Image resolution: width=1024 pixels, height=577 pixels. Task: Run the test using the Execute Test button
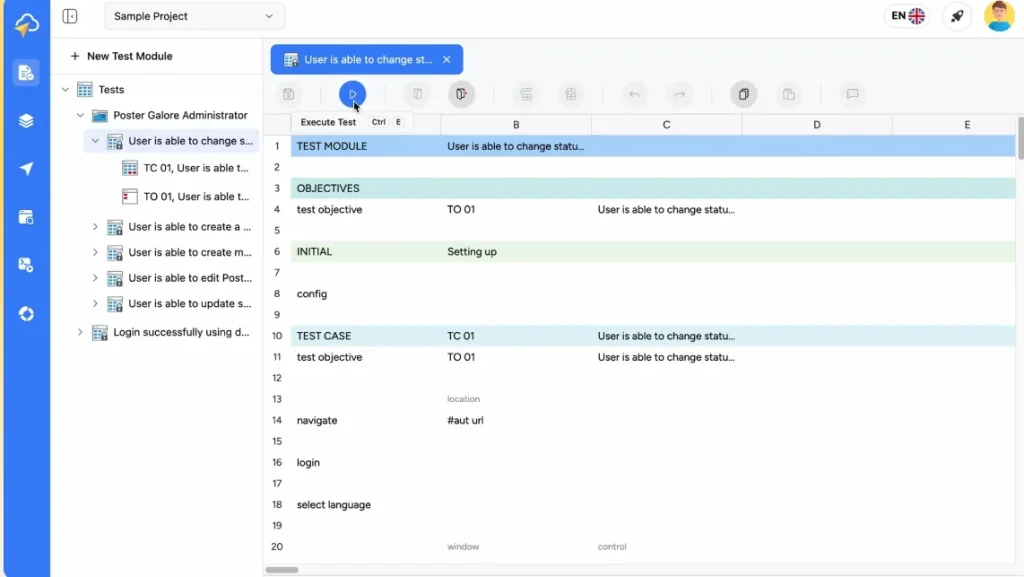coord(354,94)
